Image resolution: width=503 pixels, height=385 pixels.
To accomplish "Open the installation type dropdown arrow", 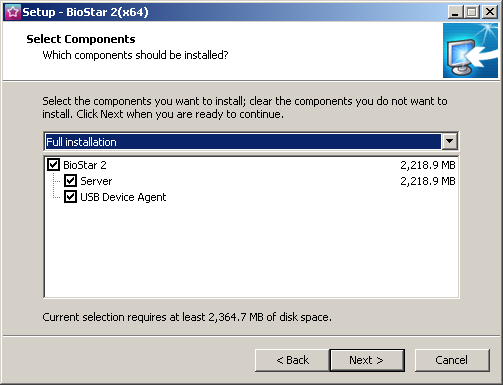I will (449, 141).
